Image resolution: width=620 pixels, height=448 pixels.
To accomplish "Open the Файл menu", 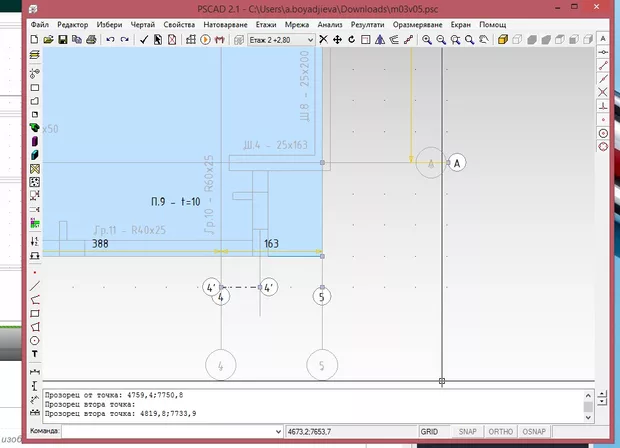I will pos(39,23).
